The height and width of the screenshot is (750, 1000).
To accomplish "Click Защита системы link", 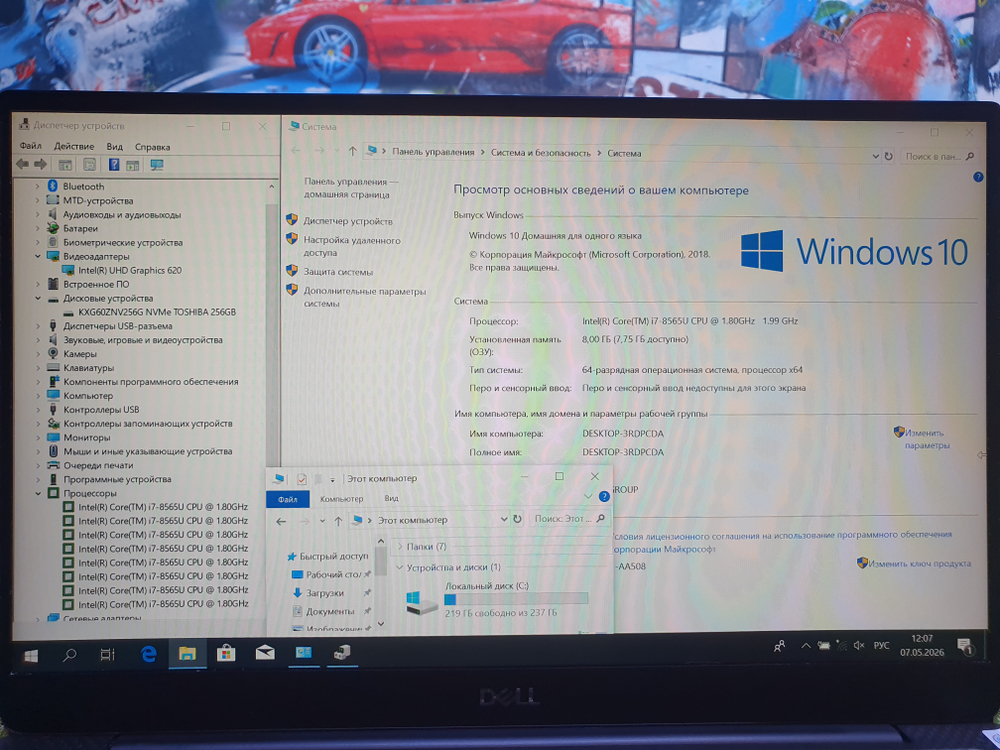I will pyautogui.click(x=338, y=272).
